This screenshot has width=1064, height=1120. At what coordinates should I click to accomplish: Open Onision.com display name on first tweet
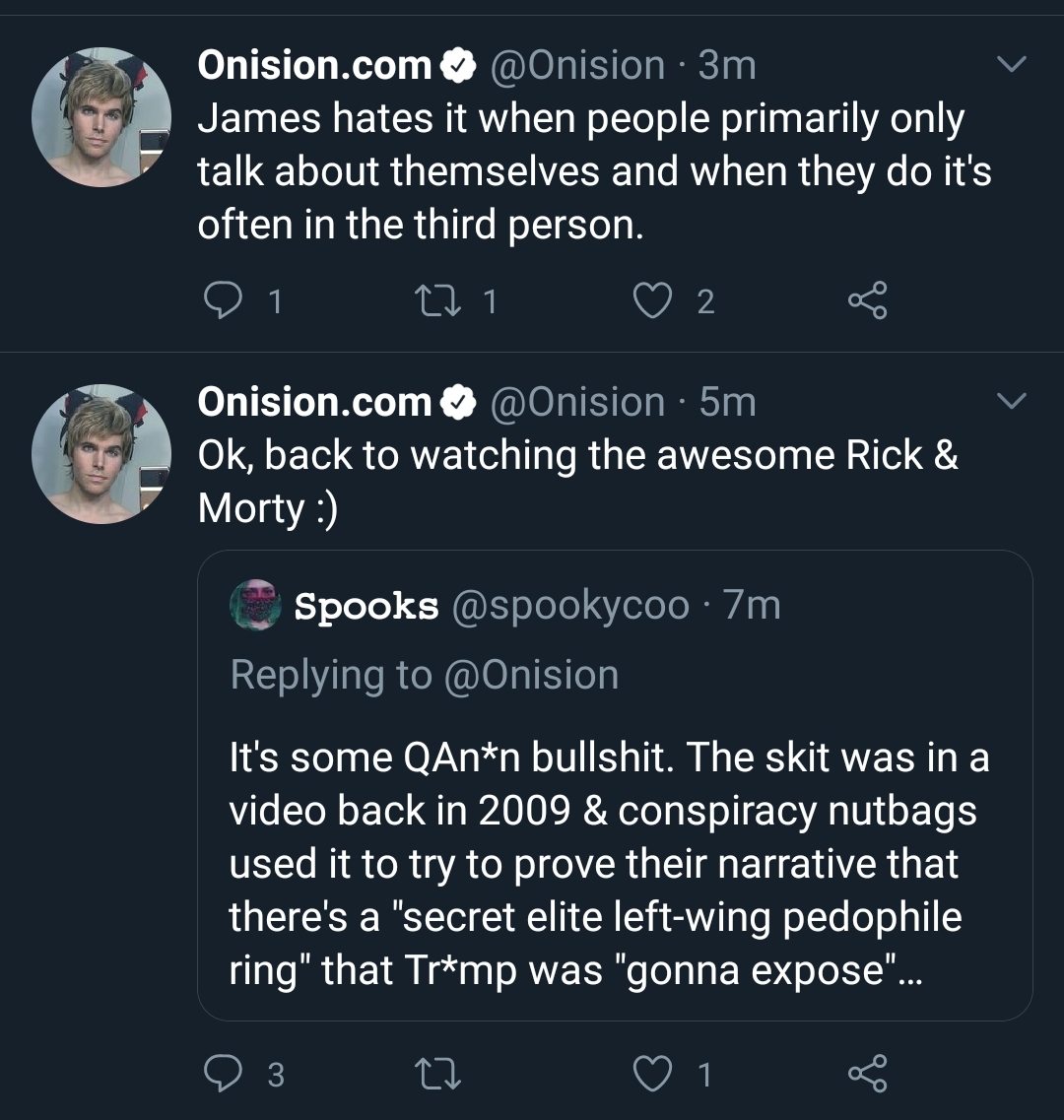[315, 65]
